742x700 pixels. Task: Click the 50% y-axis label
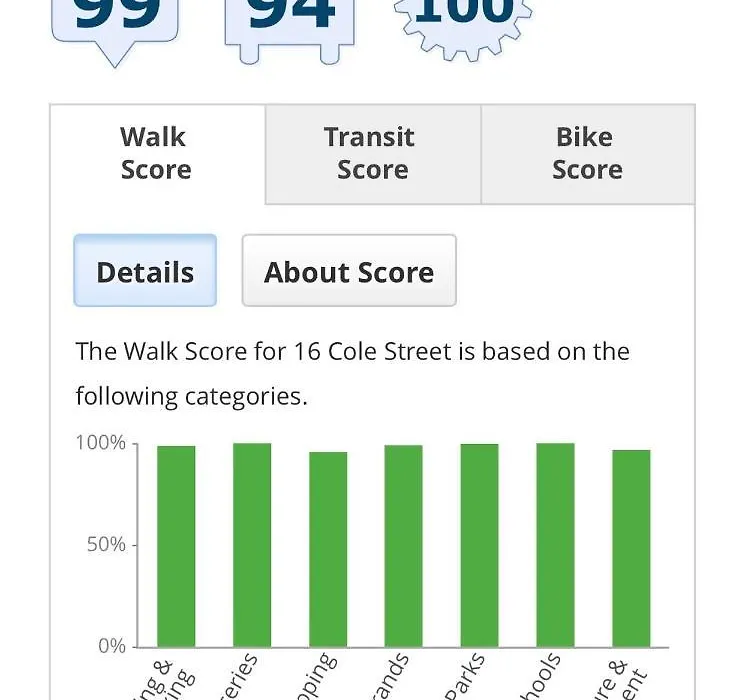pyautogui.click(x=106, y=545)
